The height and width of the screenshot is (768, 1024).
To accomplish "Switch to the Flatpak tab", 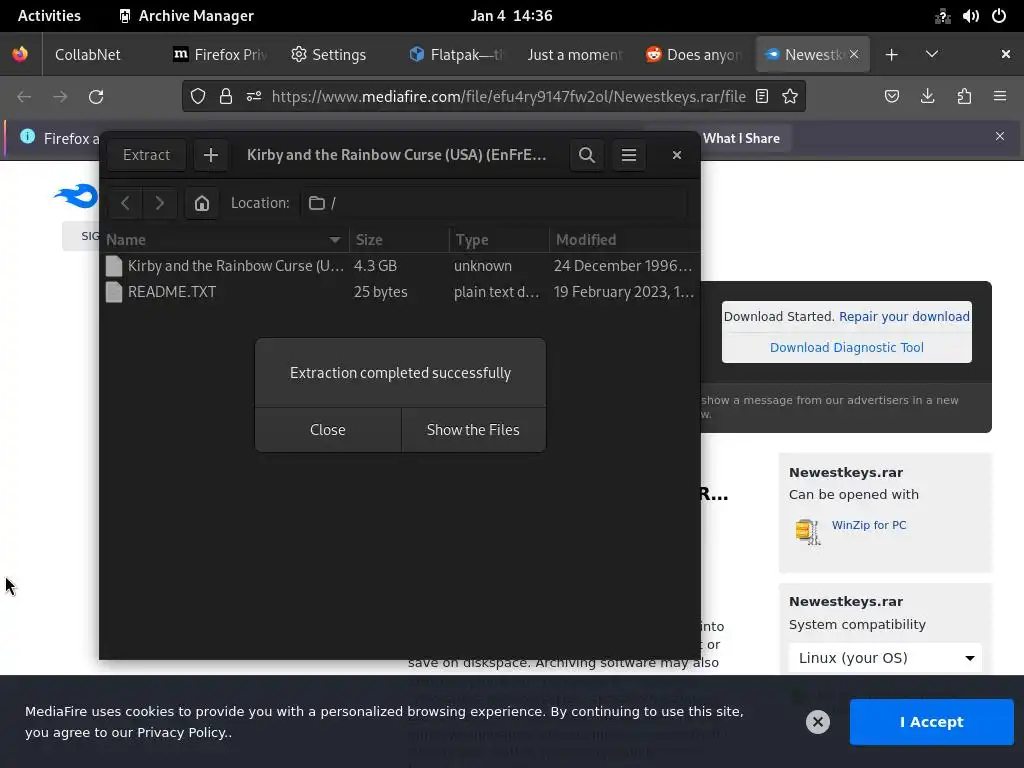I will point(457,55).
